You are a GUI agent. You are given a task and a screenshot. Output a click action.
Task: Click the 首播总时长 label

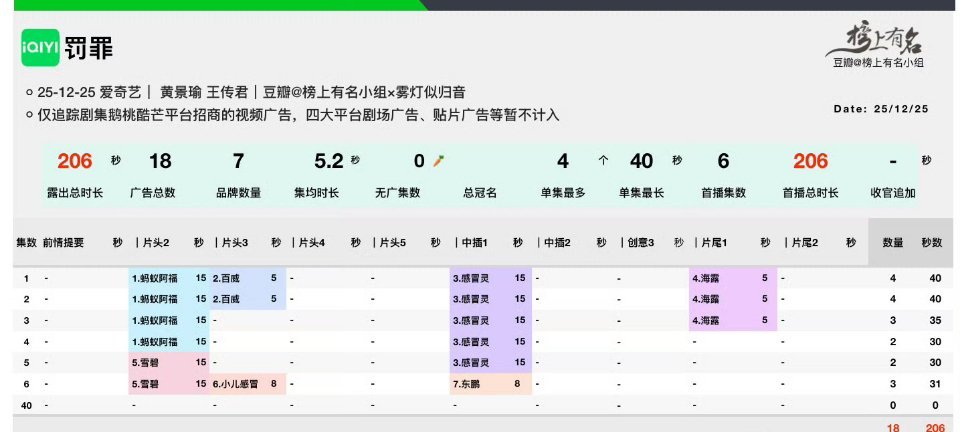[x=811, y=193]
